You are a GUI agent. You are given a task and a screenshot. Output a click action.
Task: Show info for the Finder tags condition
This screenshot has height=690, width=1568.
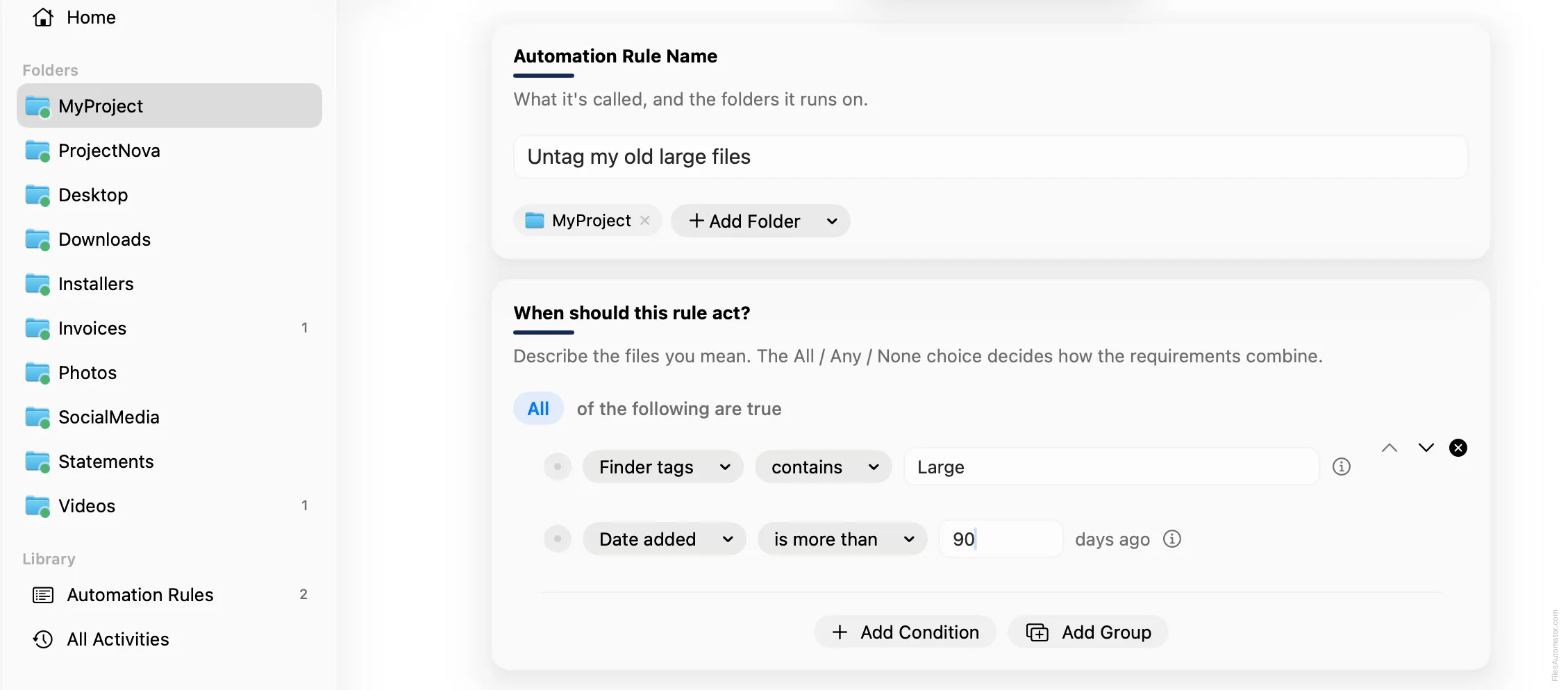point(1342,466)
